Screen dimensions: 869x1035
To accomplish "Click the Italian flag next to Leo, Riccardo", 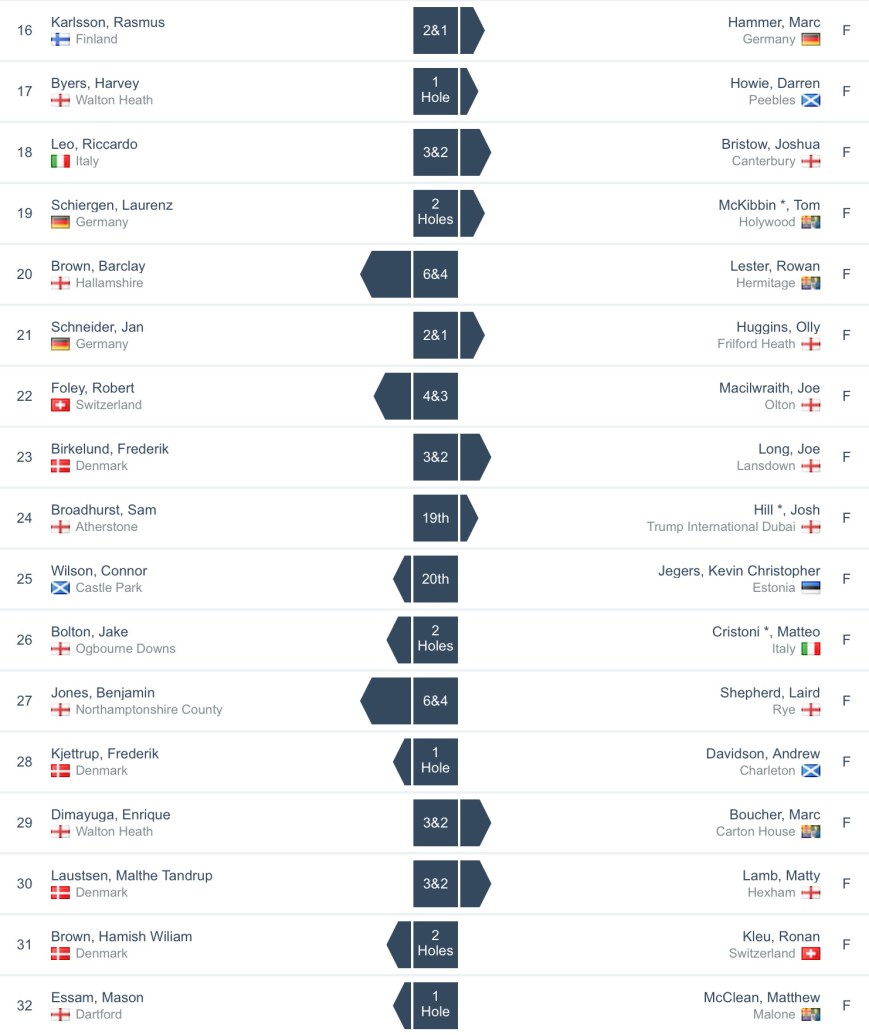I will (60, 162).
